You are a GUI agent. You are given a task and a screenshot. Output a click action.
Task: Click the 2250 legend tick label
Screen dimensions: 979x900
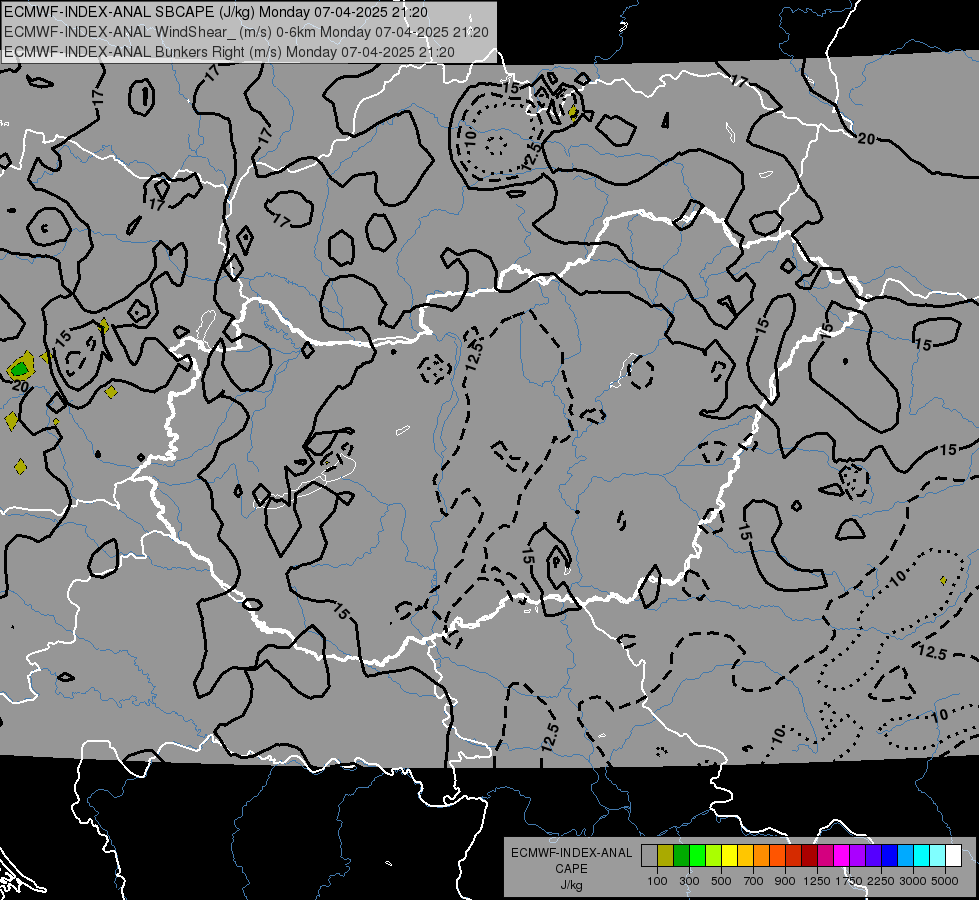[882, 881]
